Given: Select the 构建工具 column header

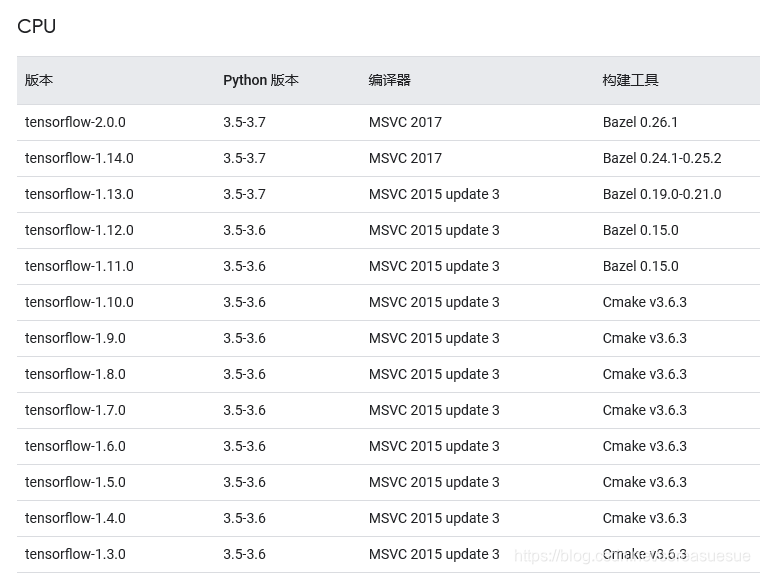Looking at the screenshot, I should click(x=631, y=80).
